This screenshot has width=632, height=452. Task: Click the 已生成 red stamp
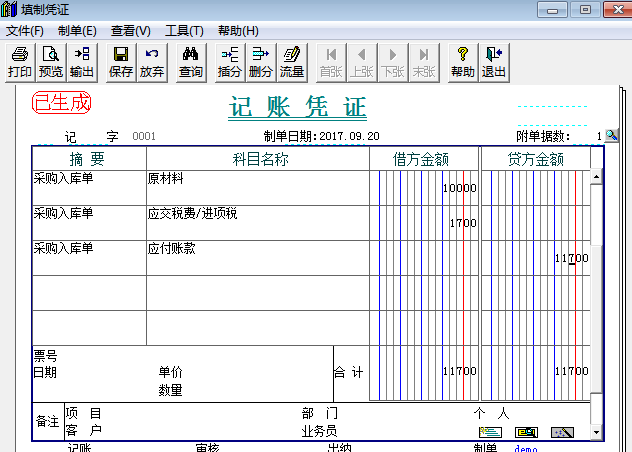pyautogui.click(x=62, y=102)
